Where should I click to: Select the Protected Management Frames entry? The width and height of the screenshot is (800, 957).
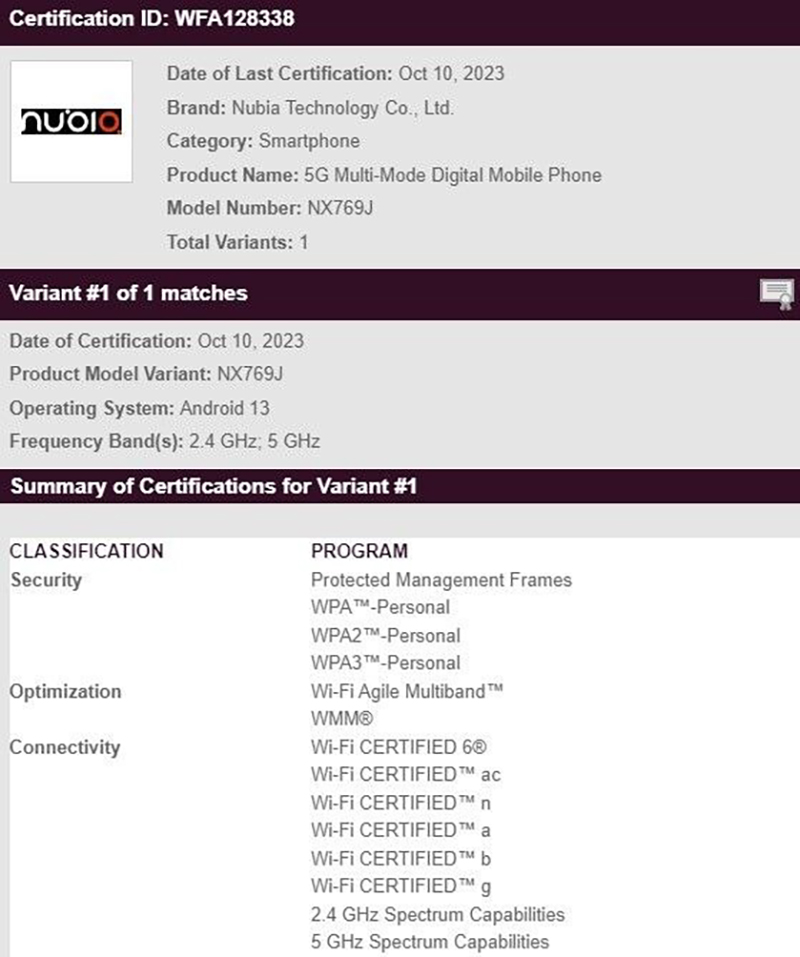[441, 580]
